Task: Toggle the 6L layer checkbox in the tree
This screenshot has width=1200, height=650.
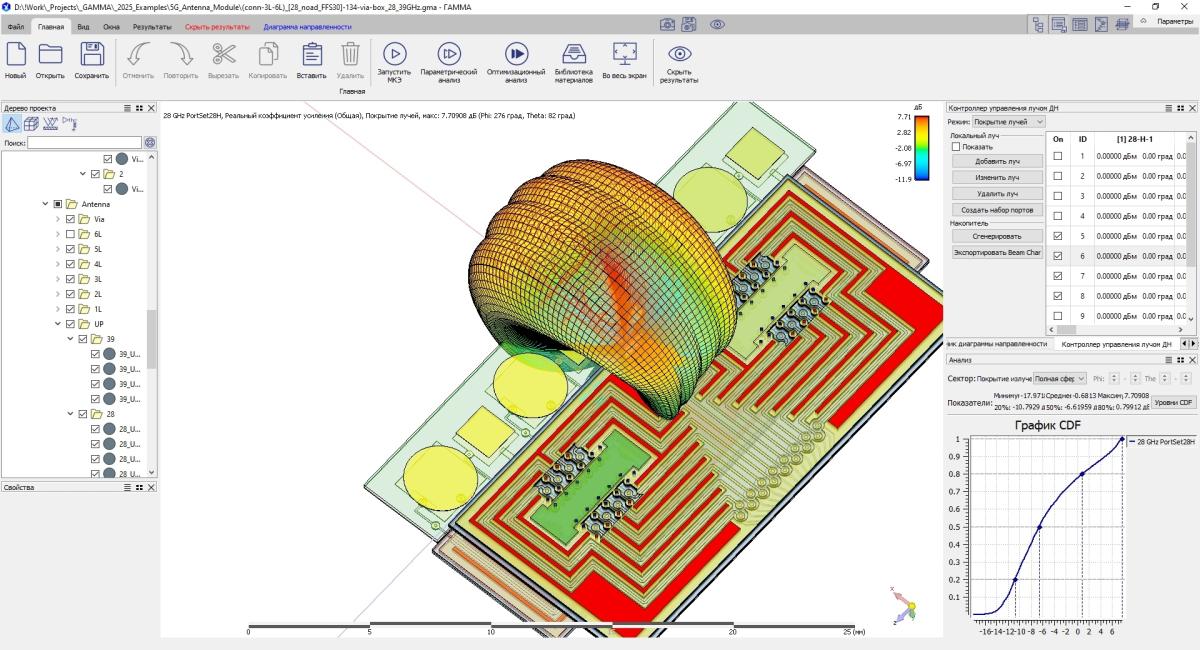Action: [x=70, y=234]
